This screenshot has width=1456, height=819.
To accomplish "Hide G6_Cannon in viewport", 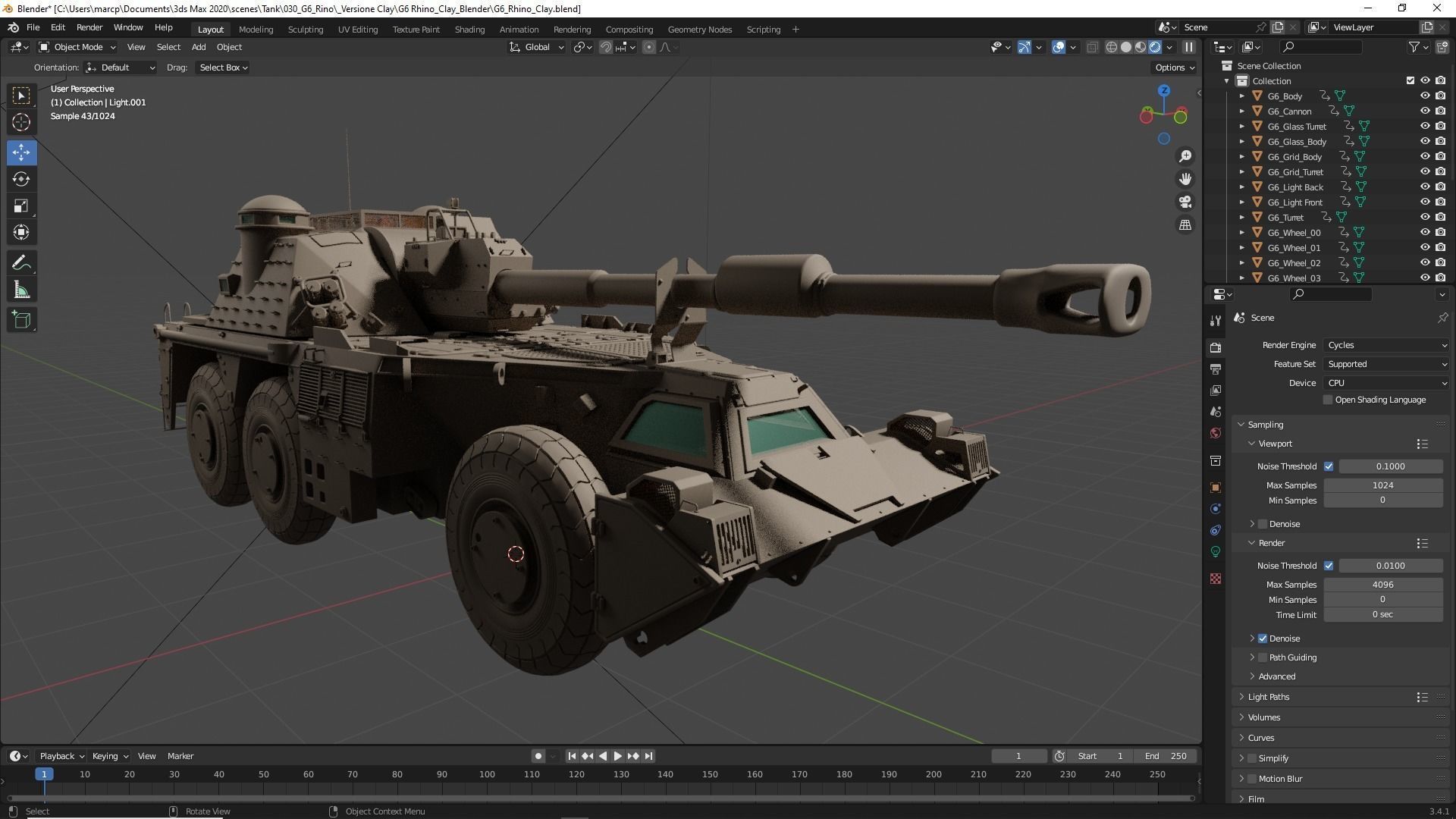I will click(1425, 111).
